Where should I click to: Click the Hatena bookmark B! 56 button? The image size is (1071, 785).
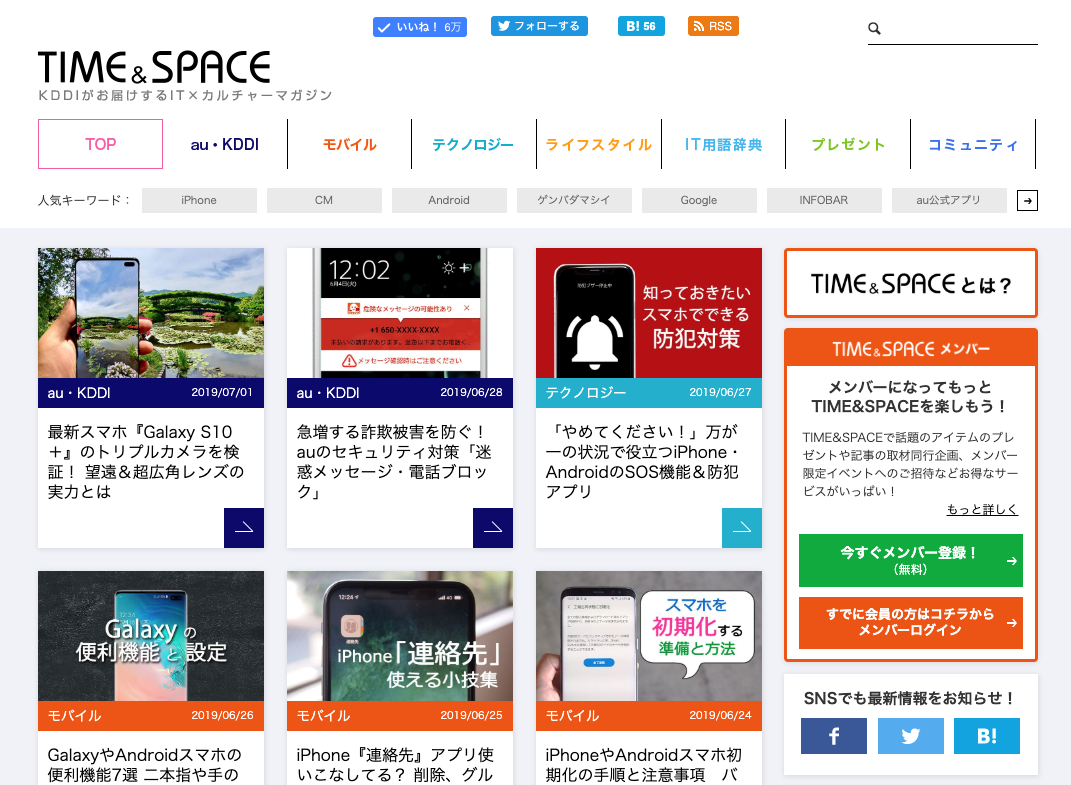click(x=641, y=26)
